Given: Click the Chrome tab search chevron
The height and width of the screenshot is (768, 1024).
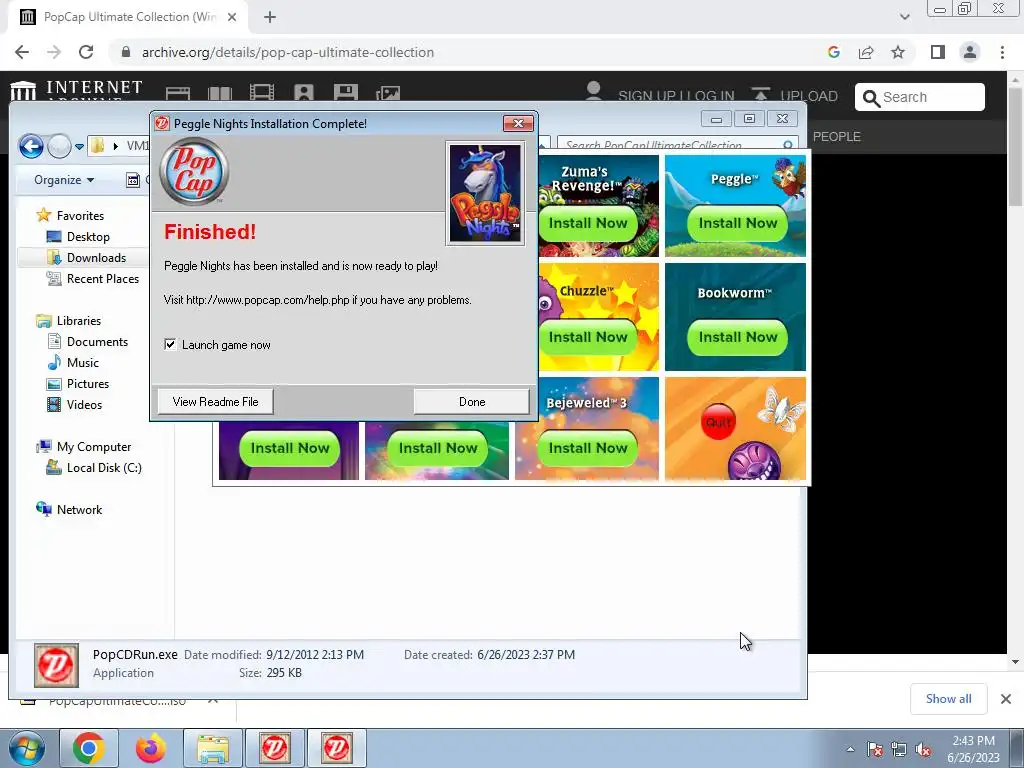Looking at the screenshot, I should coord(904,17).
